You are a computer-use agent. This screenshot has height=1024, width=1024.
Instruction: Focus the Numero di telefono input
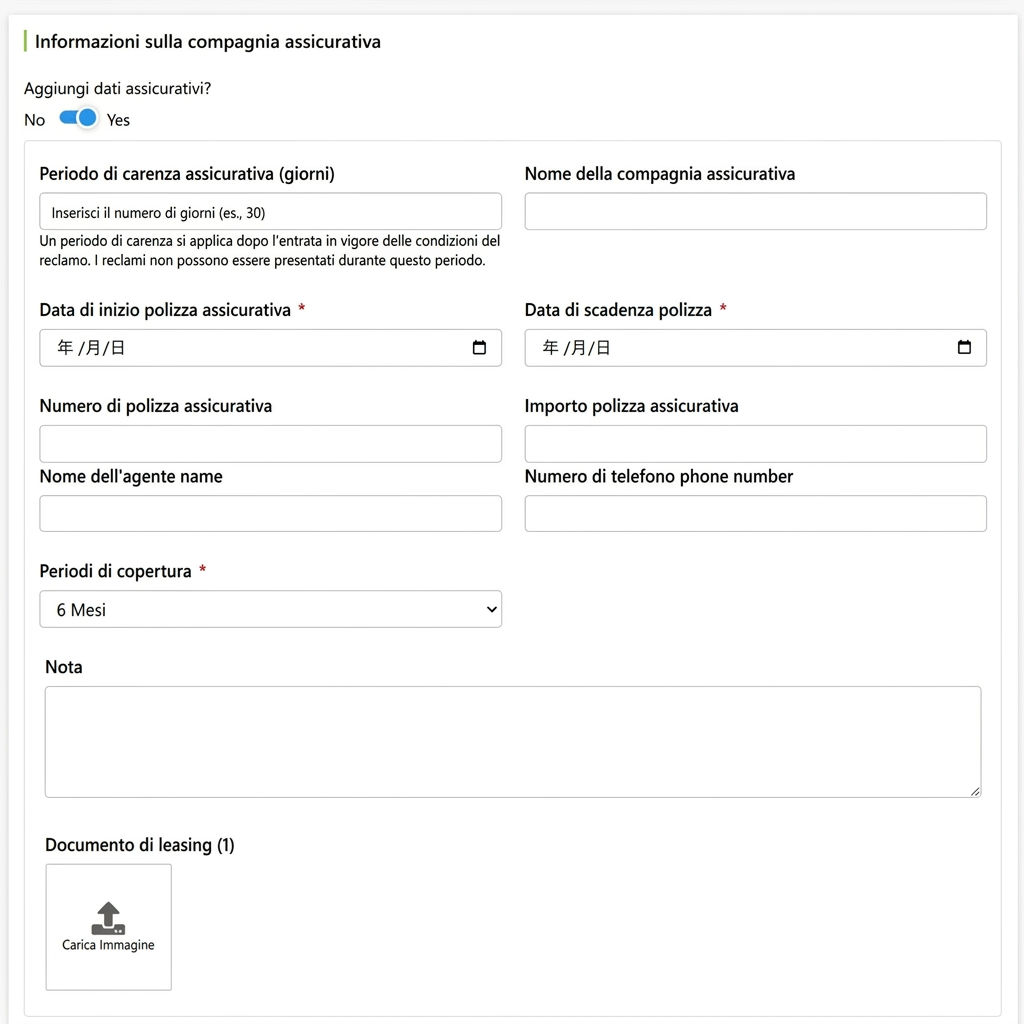point(756,513)
